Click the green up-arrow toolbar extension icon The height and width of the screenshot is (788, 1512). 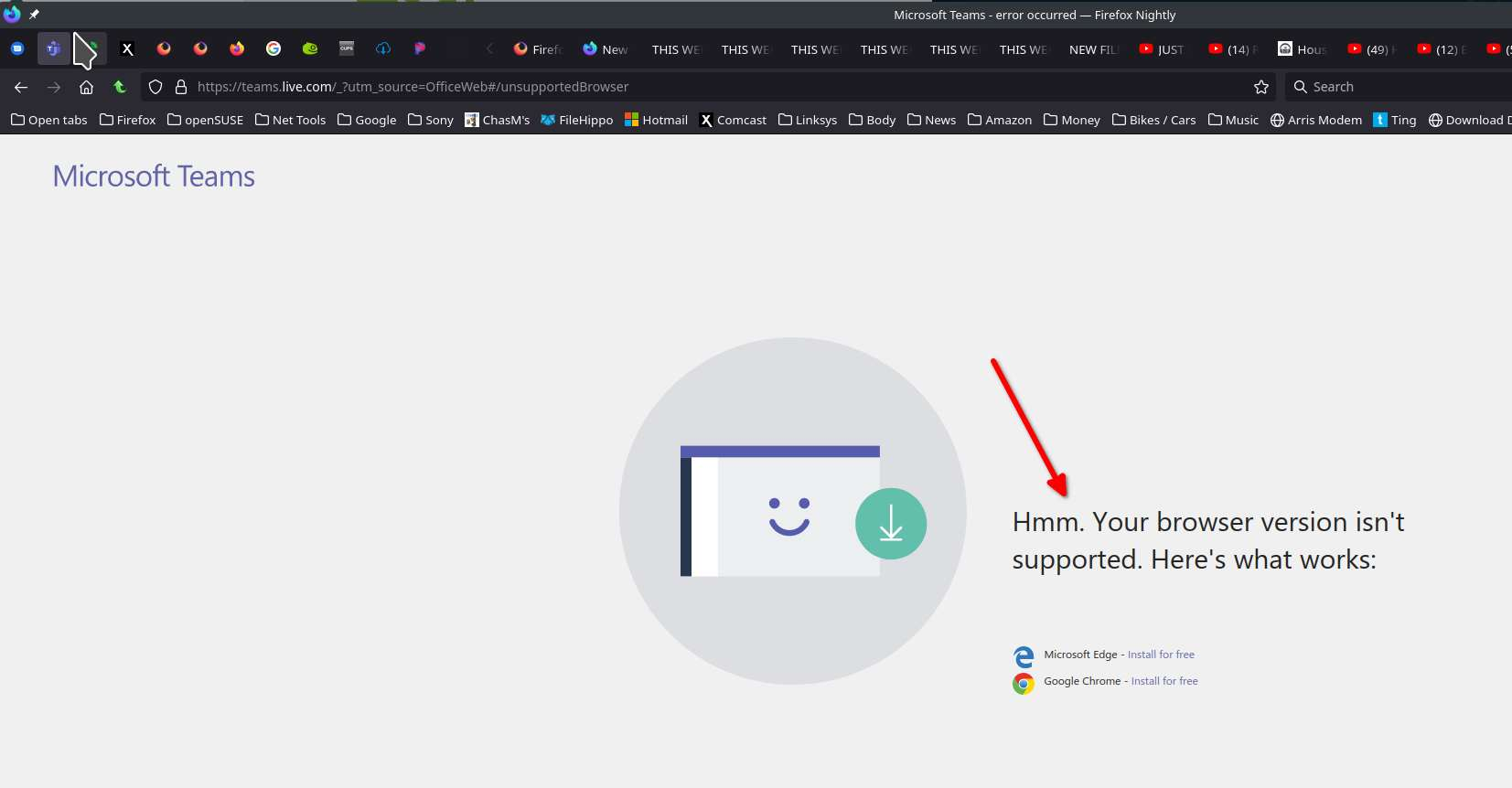120,87
